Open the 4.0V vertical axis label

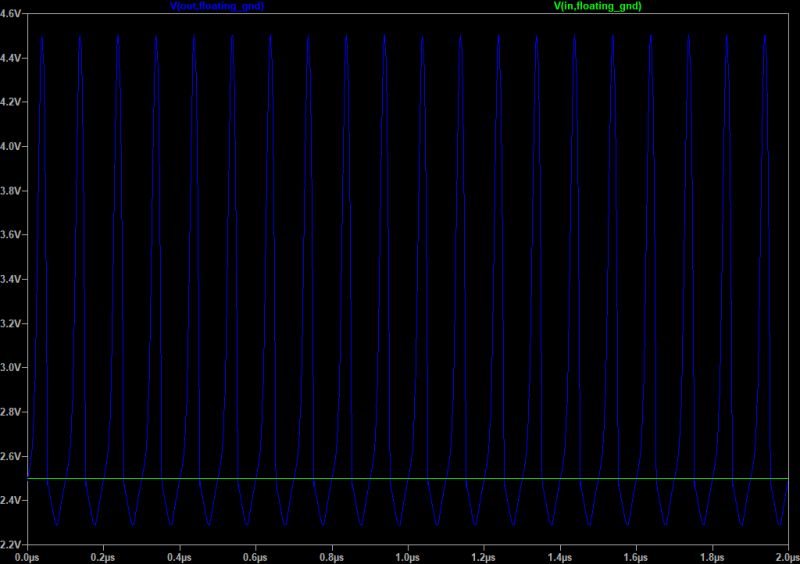[x=11, y=146]
